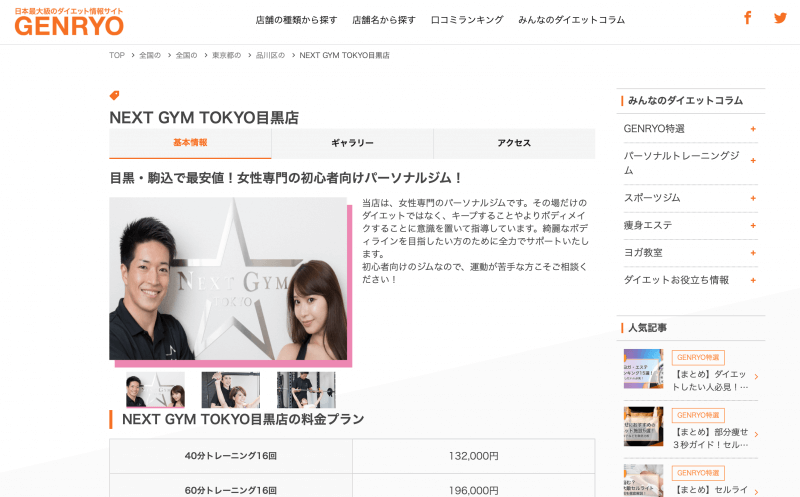The height and width of the screenshot is (497, 800).
Task: Expand 痩身エステ plus icon
Action: pos(753,226)
